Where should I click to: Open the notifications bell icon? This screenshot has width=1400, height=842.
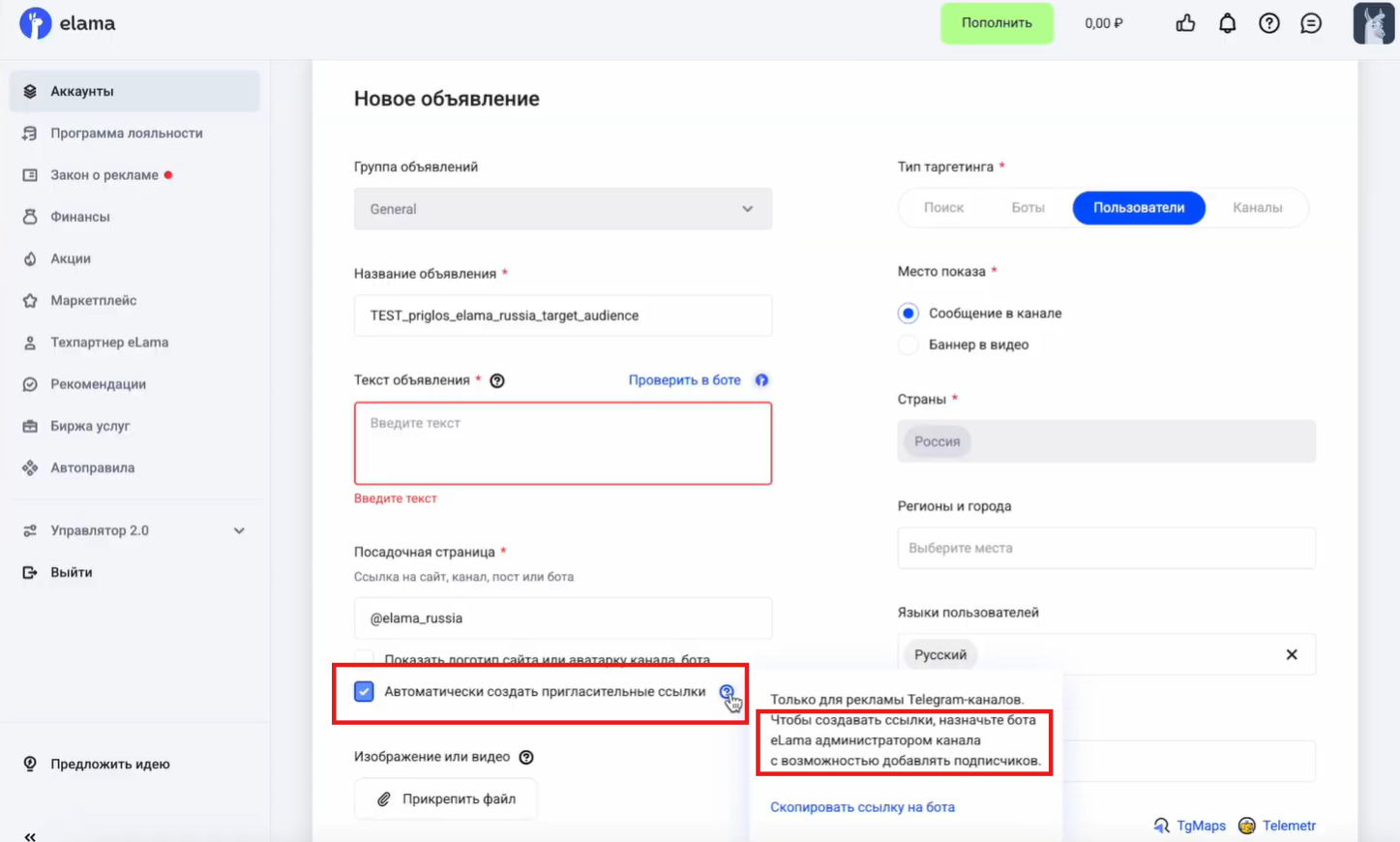1227,23
